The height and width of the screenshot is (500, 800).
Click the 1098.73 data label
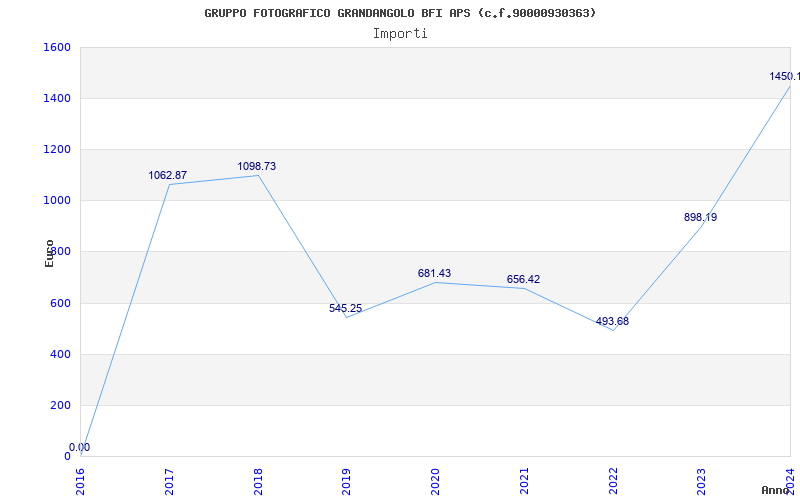click(257, 166)
